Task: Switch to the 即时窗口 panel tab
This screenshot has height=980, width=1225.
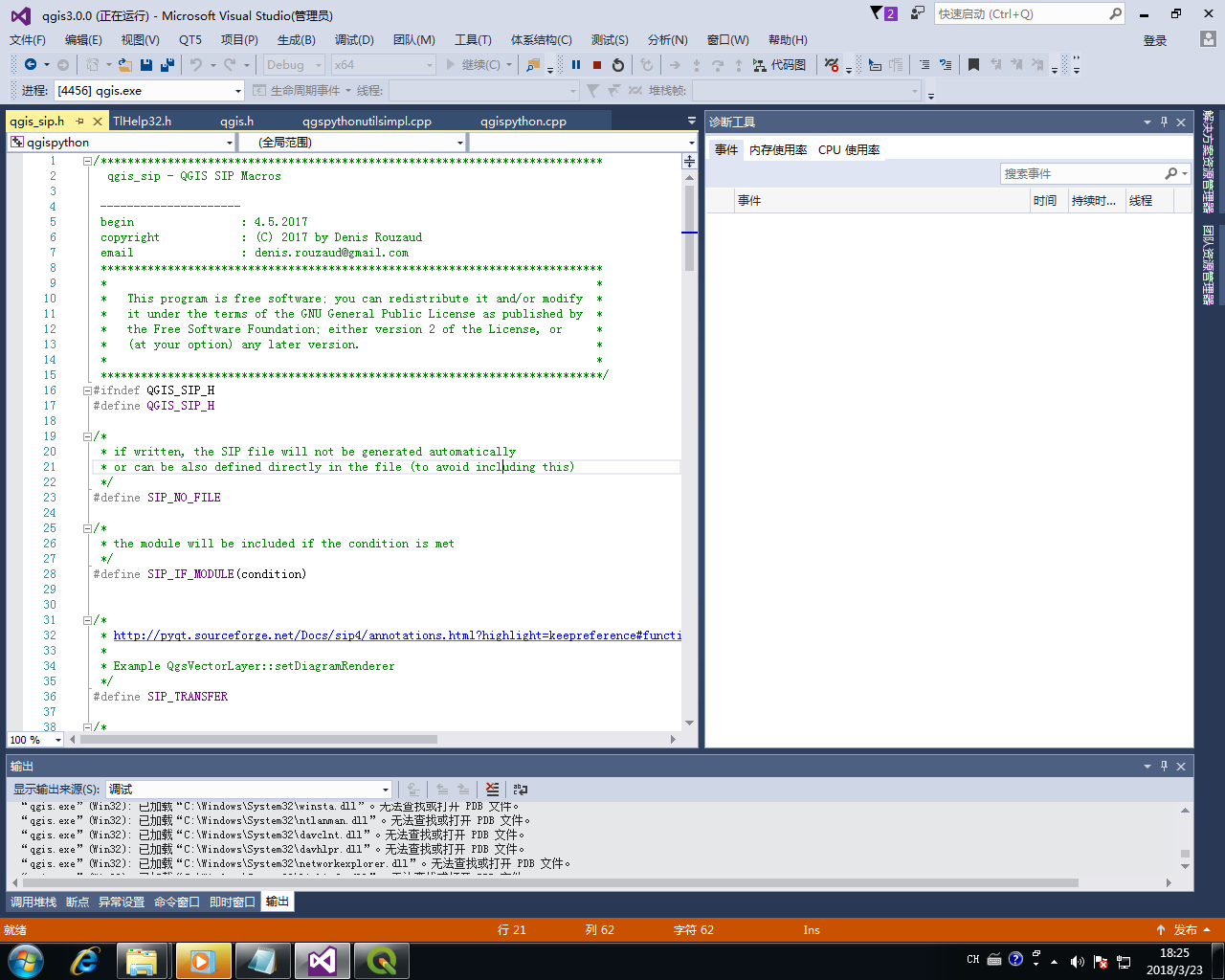Action: pos(233,902)
